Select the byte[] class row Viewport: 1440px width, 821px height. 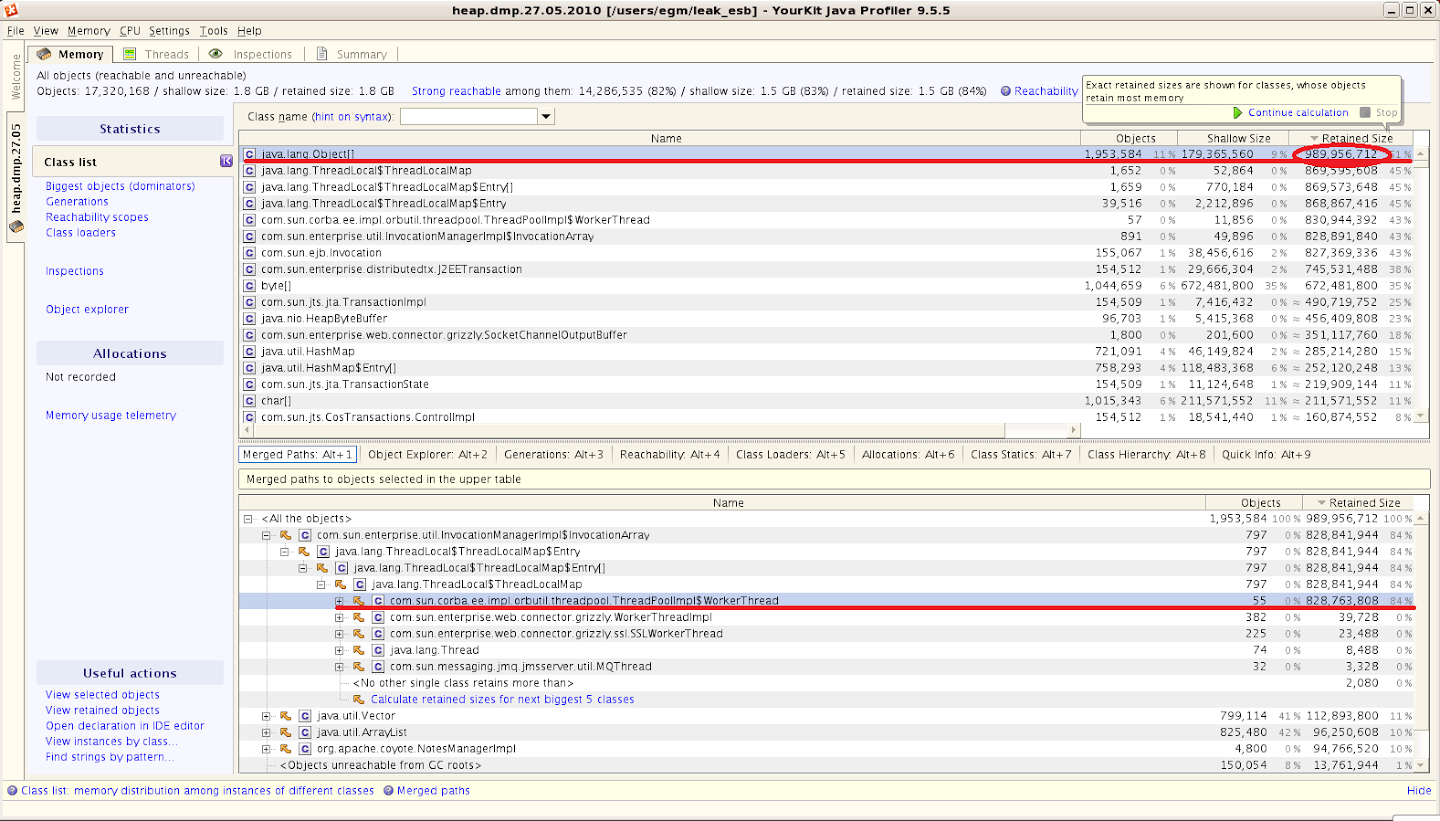(x=827, y=286)
